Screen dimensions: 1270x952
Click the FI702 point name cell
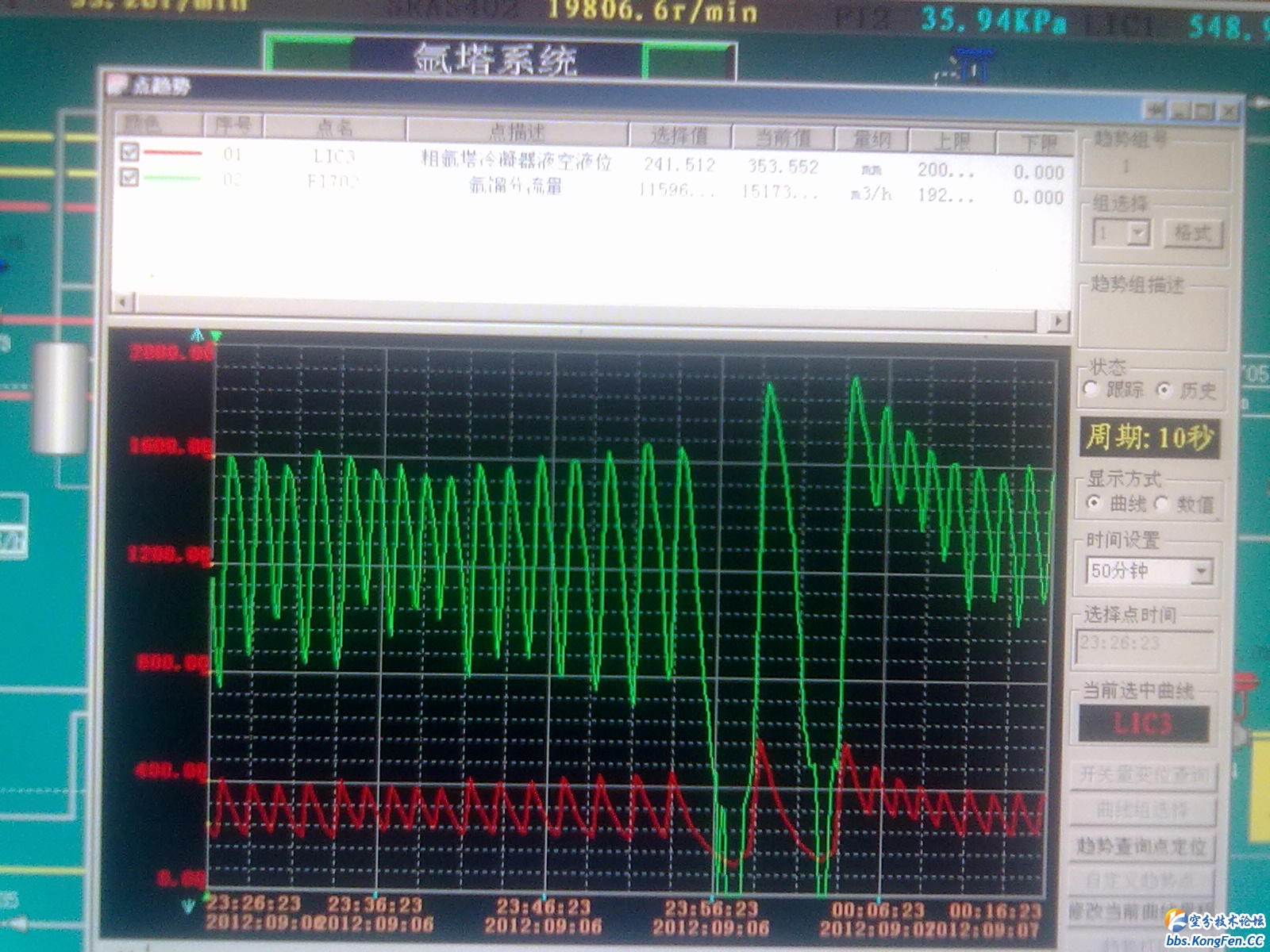pos(333,182)
